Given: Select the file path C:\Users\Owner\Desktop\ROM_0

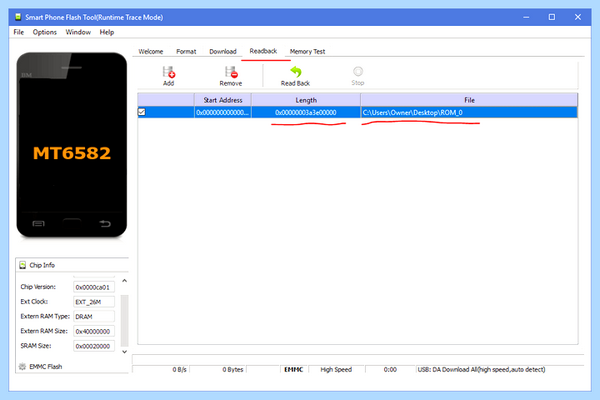Looking at the screenshot, I should coord(412,112).
